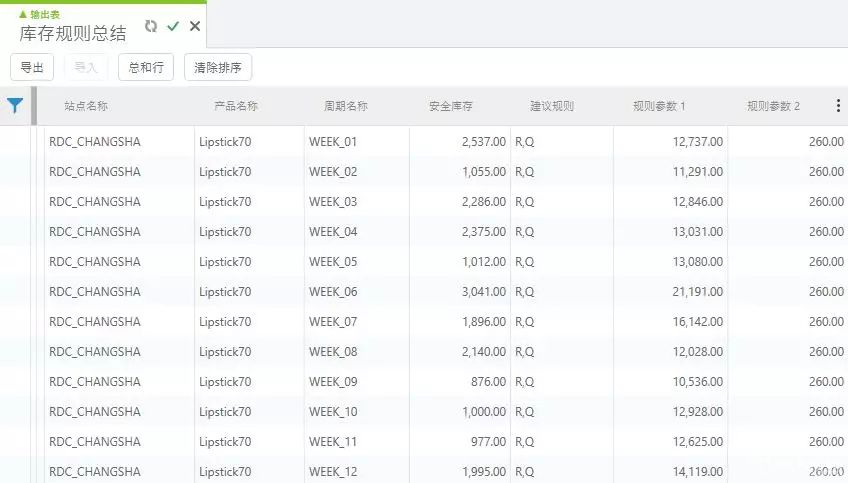The image size is (848, 483).
Task: Click the 规则参数 2 column header
Action: [x=773, y=106]
